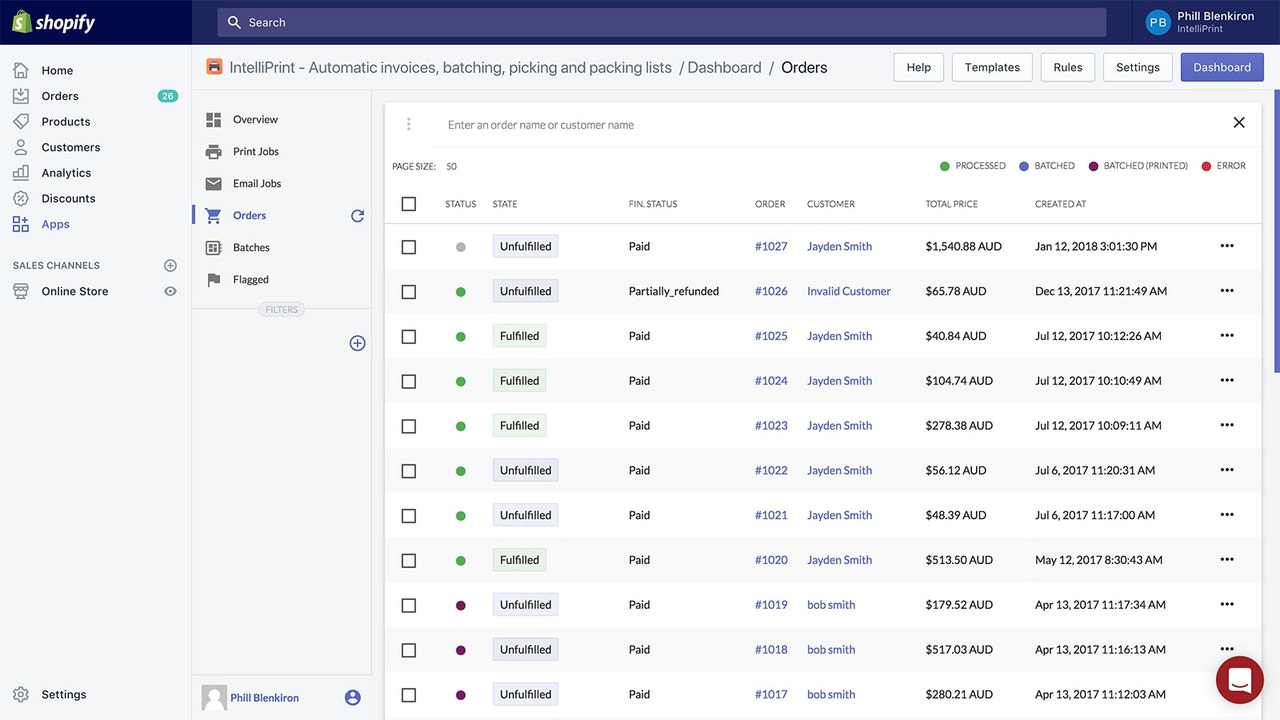Select all orders using the header checkbox
The image size is (1280, 720).
[408, 203]
